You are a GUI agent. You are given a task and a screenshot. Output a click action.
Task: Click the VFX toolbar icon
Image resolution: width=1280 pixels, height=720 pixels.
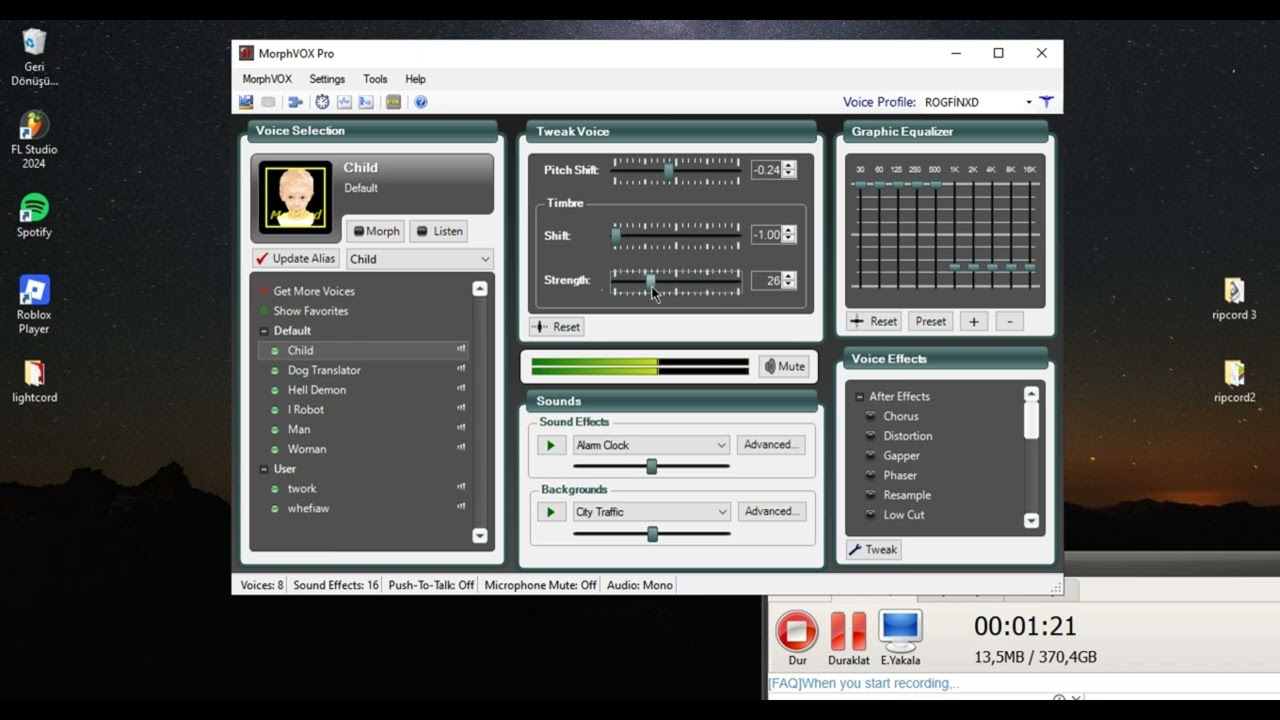[394, 102]
